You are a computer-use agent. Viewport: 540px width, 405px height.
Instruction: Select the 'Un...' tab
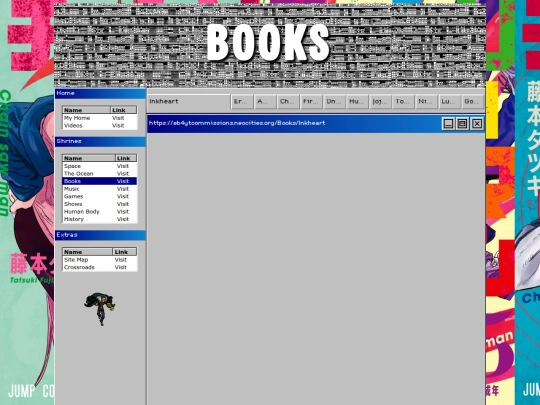click(334, 102)
